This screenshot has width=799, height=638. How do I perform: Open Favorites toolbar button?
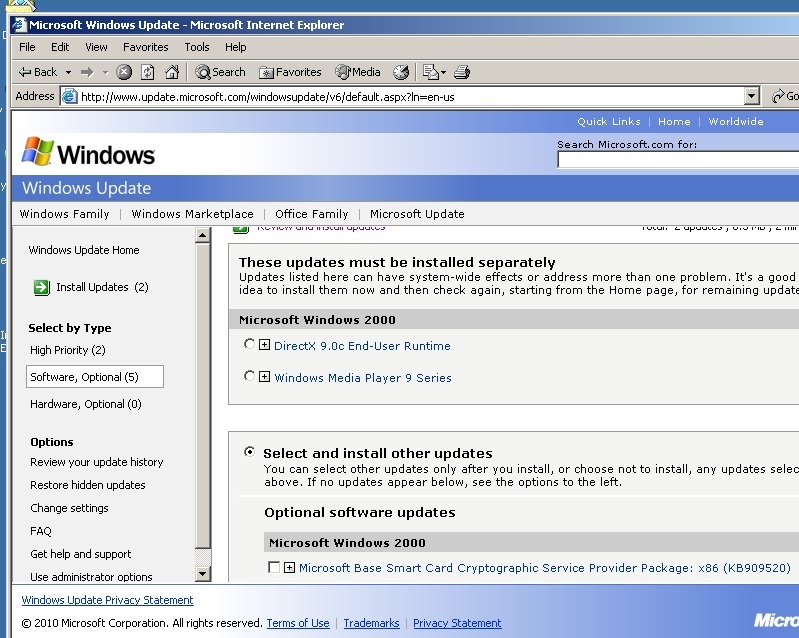[x=290, y=72]
